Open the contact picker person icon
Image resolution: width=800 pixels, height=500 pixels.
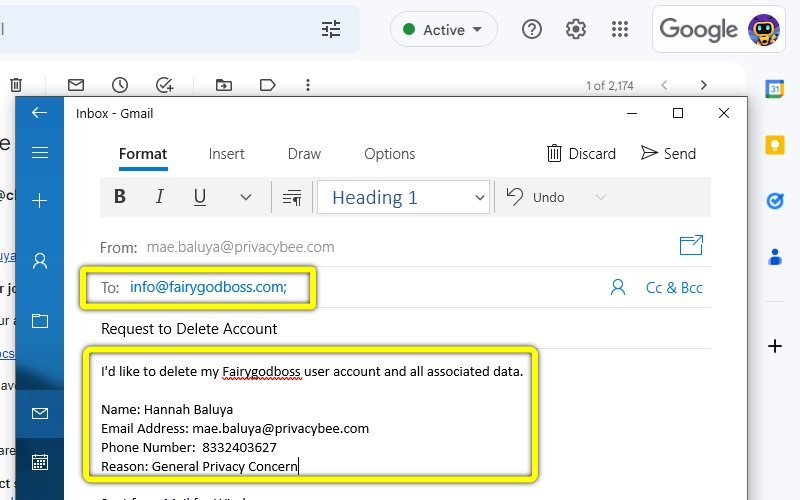[618, 288]
